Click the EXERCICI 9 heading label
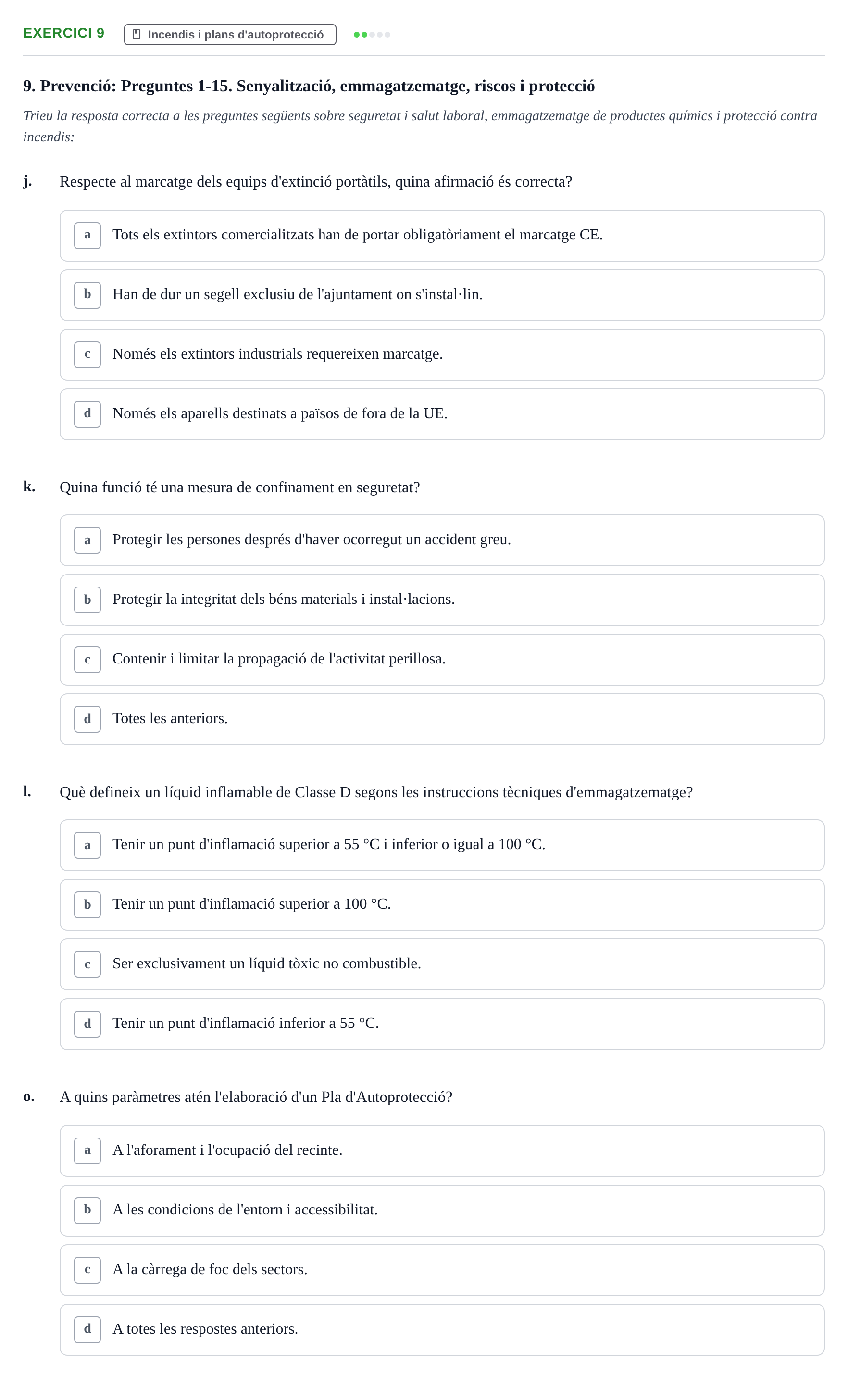848x1400 pixels. pos(63,33)
